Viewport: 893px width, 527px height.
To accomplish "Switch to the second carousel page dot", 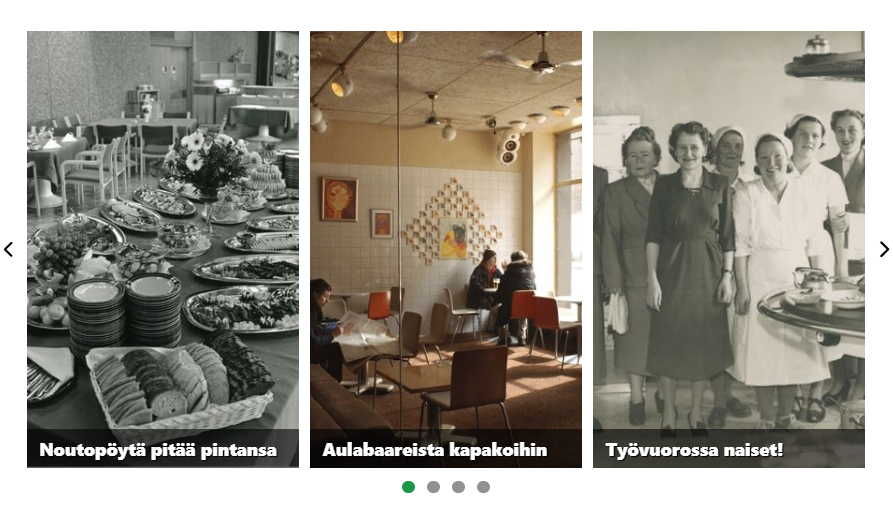I will [433, 487].
